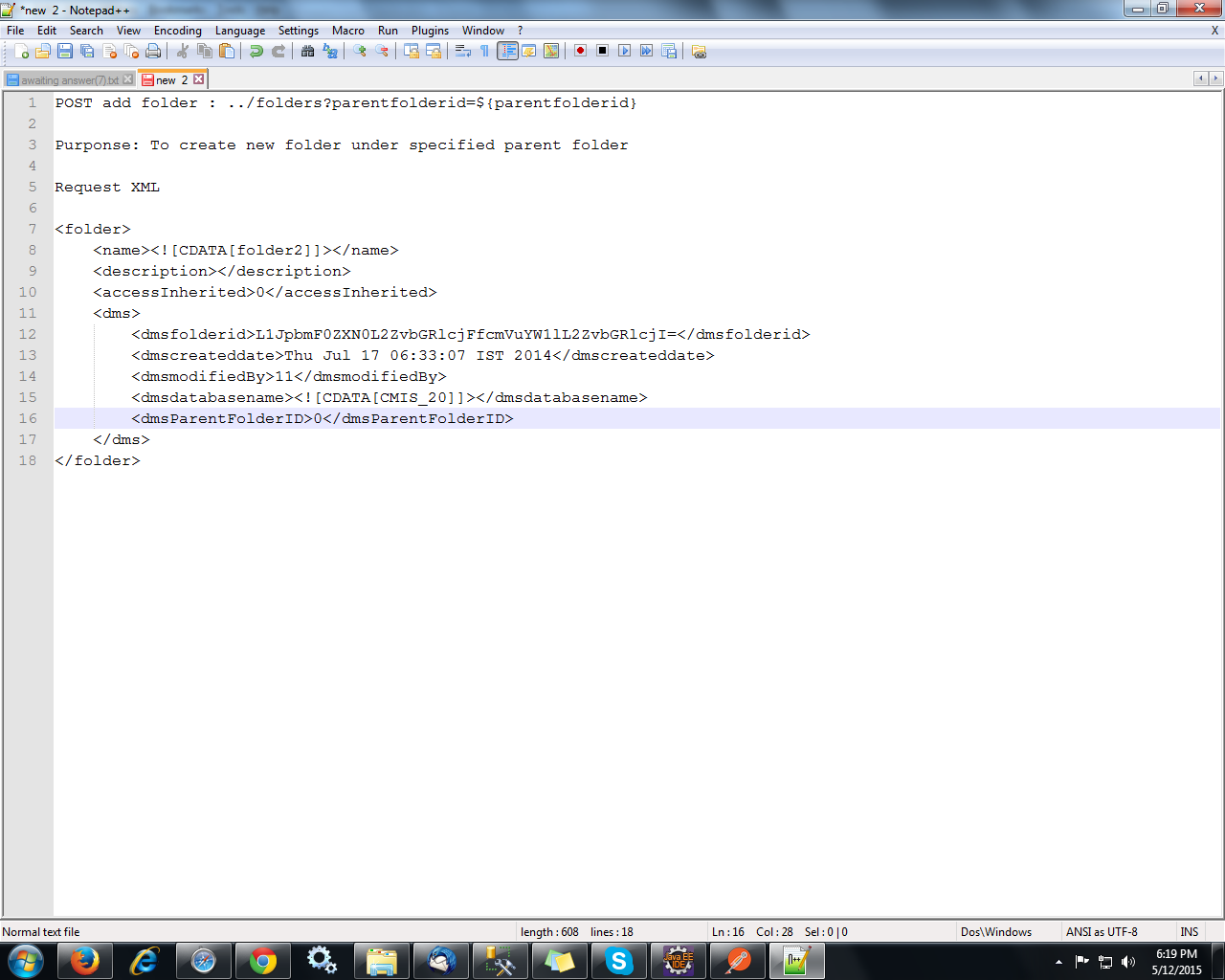This screenshot has height=980, width=1225.
Task: Show hidden system tray icons arrow
Action: point(1058,962)
